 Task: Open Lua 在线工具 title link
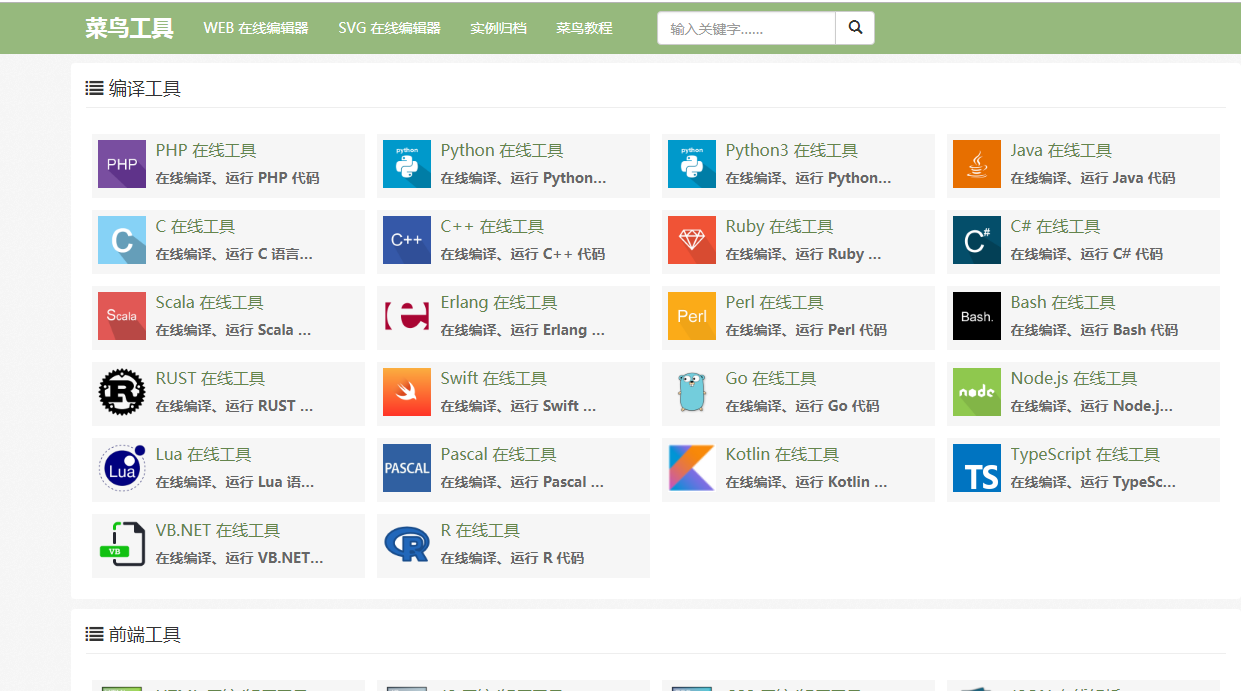203,455
